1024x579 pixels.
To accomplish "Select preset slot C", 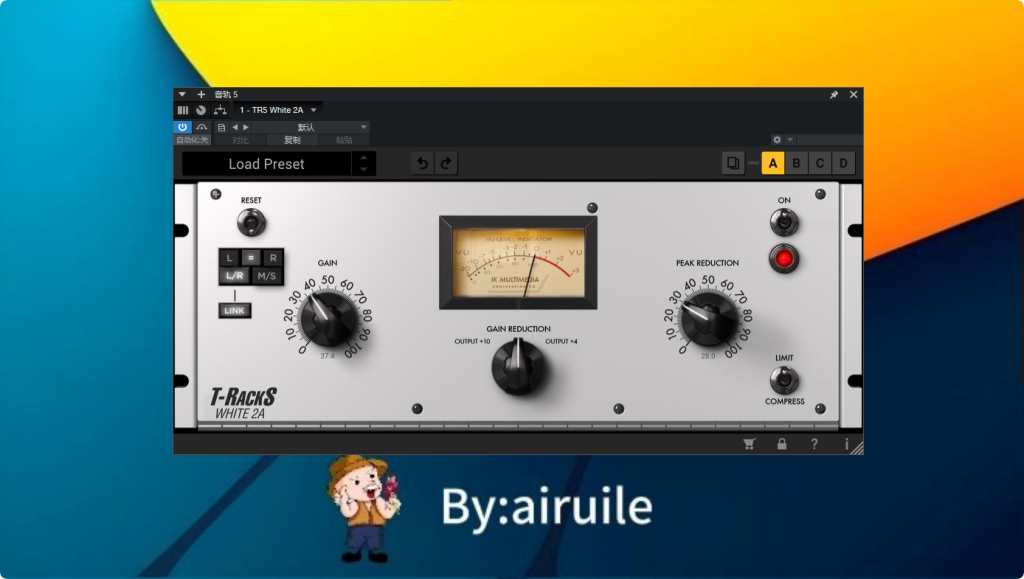I will tap(820, 163).
